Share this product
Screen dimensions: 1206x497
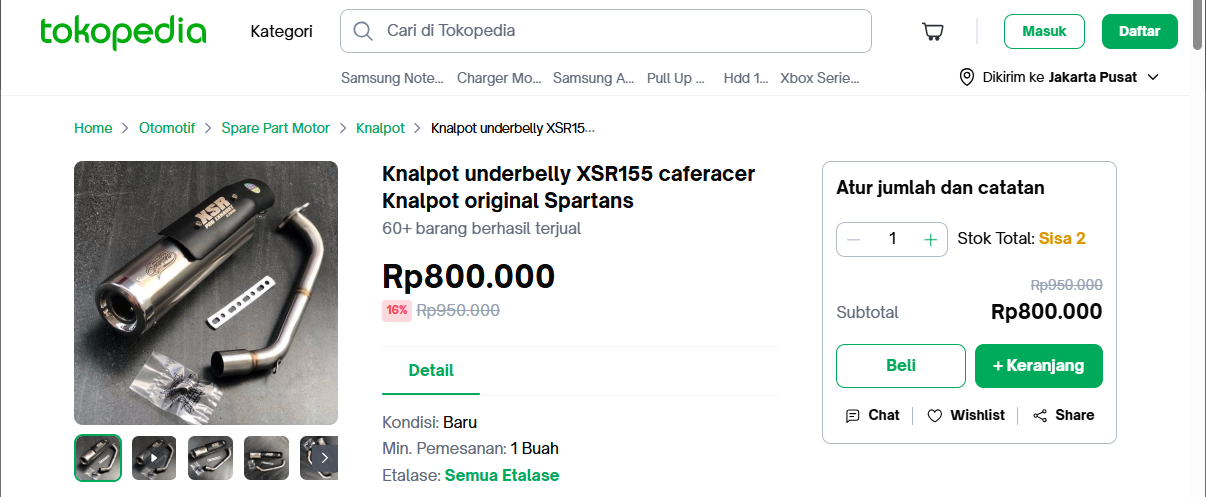coord(1063,415)
